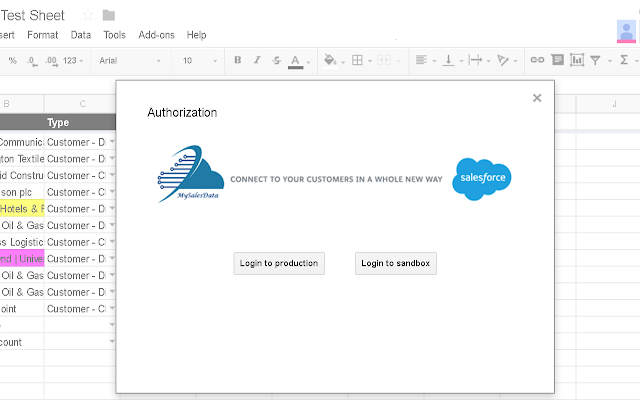The image size is (640, 400).
Task: Star the Test Sheet document
Action: pyautogui.click(x=88, y=15)
